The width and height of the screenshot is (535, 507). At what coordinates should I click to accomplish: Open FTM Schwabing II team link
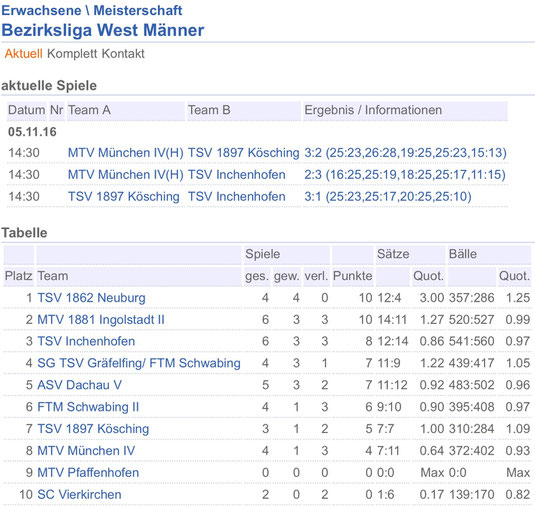(x=88, y=407)
